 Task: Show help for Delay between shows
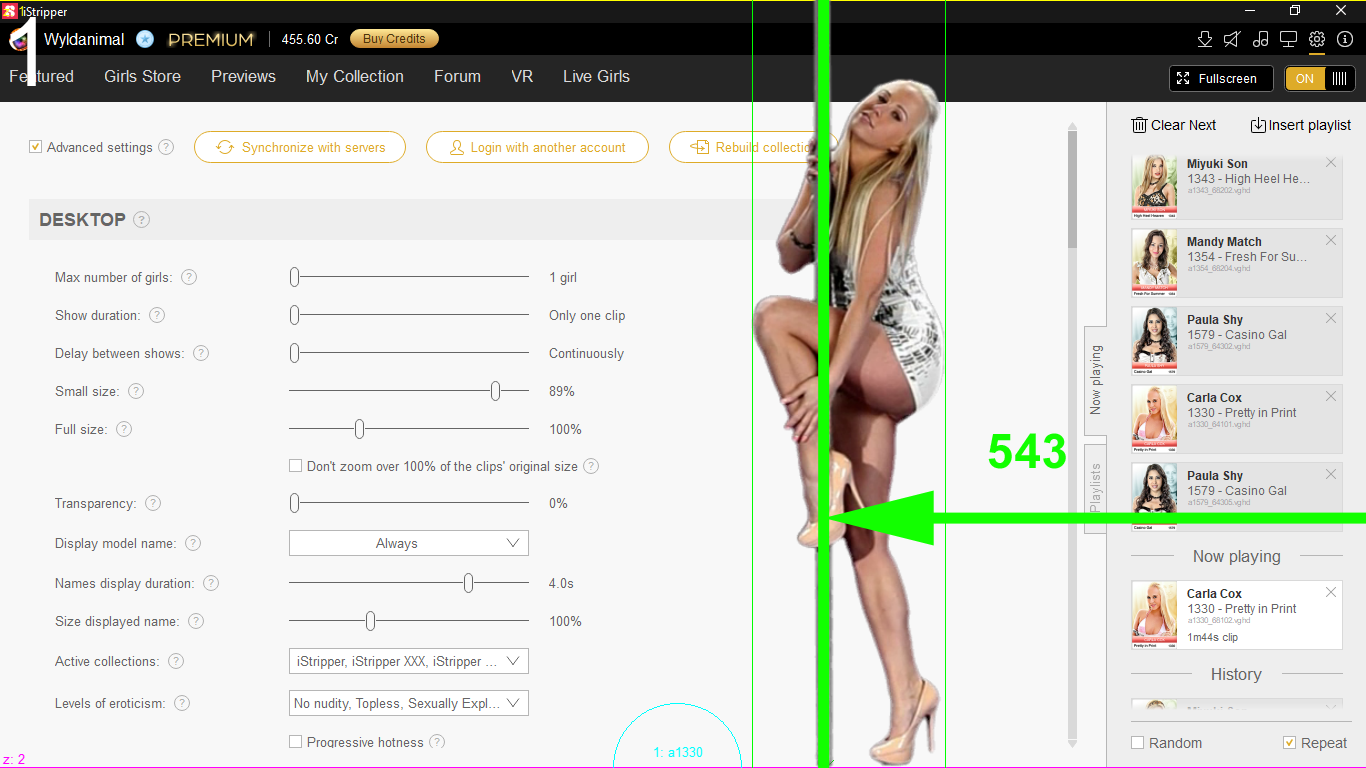201,353
